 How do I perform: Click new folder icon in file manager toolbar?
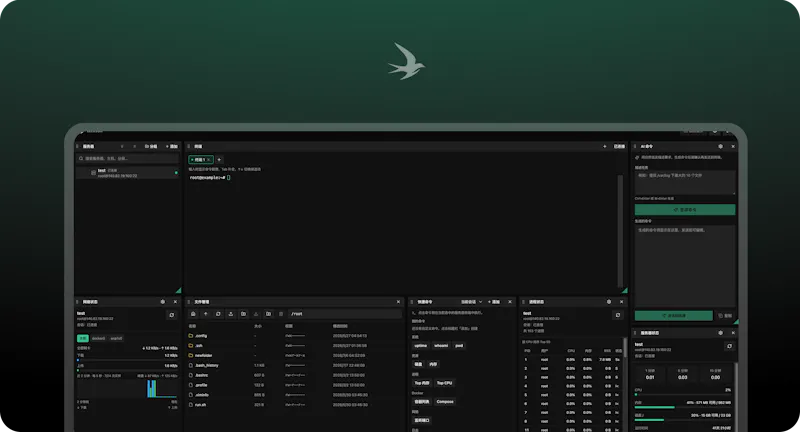(268, 314)
